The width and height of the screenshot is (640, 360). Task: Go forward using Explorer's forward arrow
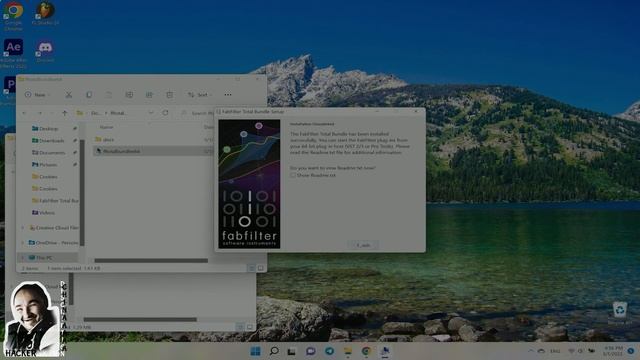(x=40, y=113)
